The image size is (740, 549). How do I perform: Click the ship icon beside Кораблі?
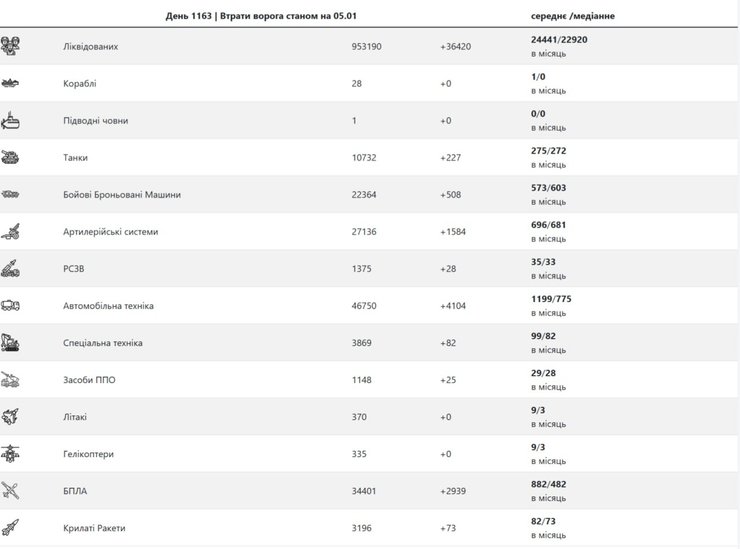point(11,84)
